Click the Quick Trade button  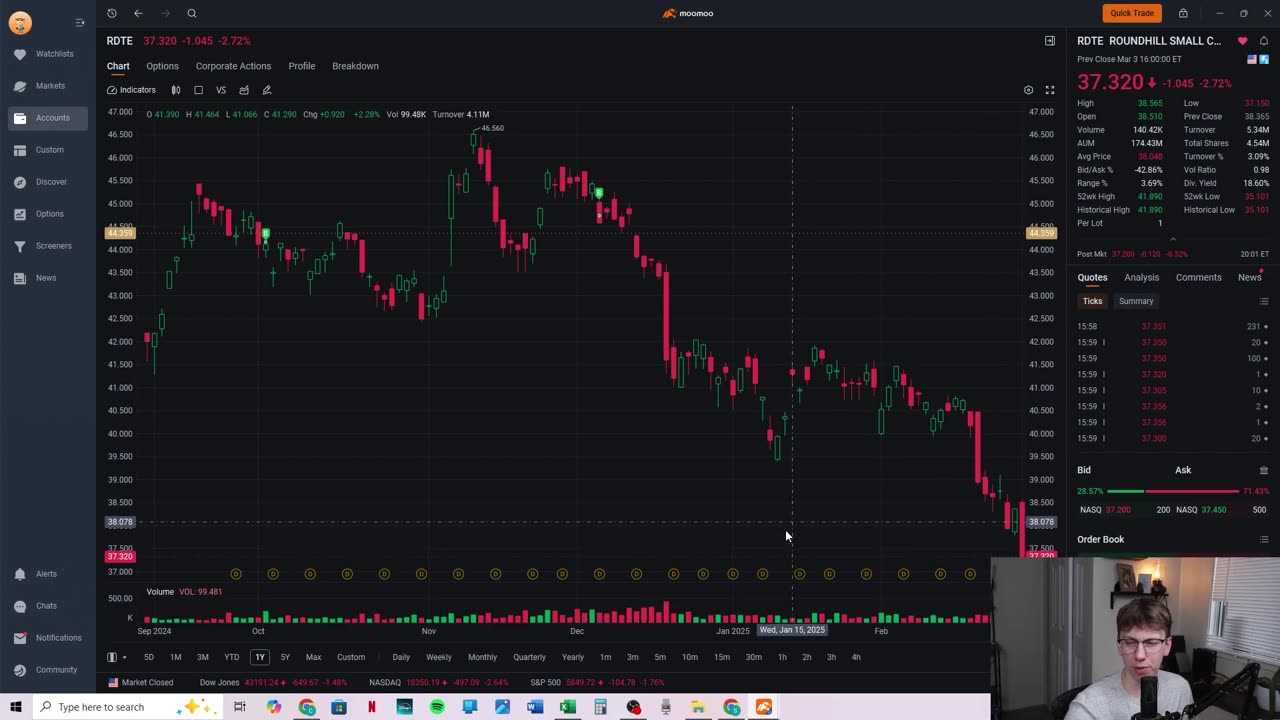click(x=1132, y=13)
